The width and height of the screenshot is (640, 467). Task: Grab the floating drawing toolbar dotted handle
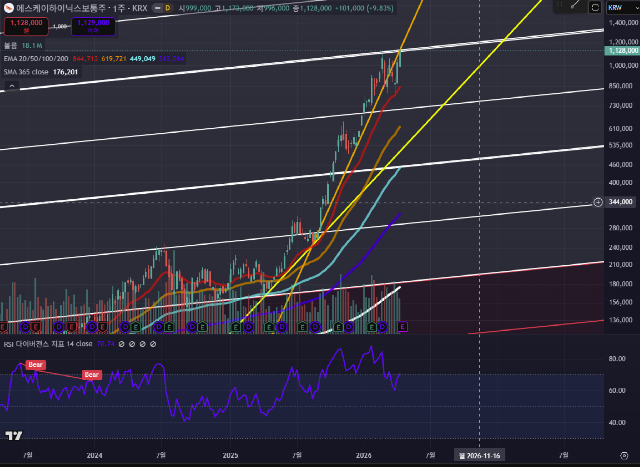(x=559, y=5)
